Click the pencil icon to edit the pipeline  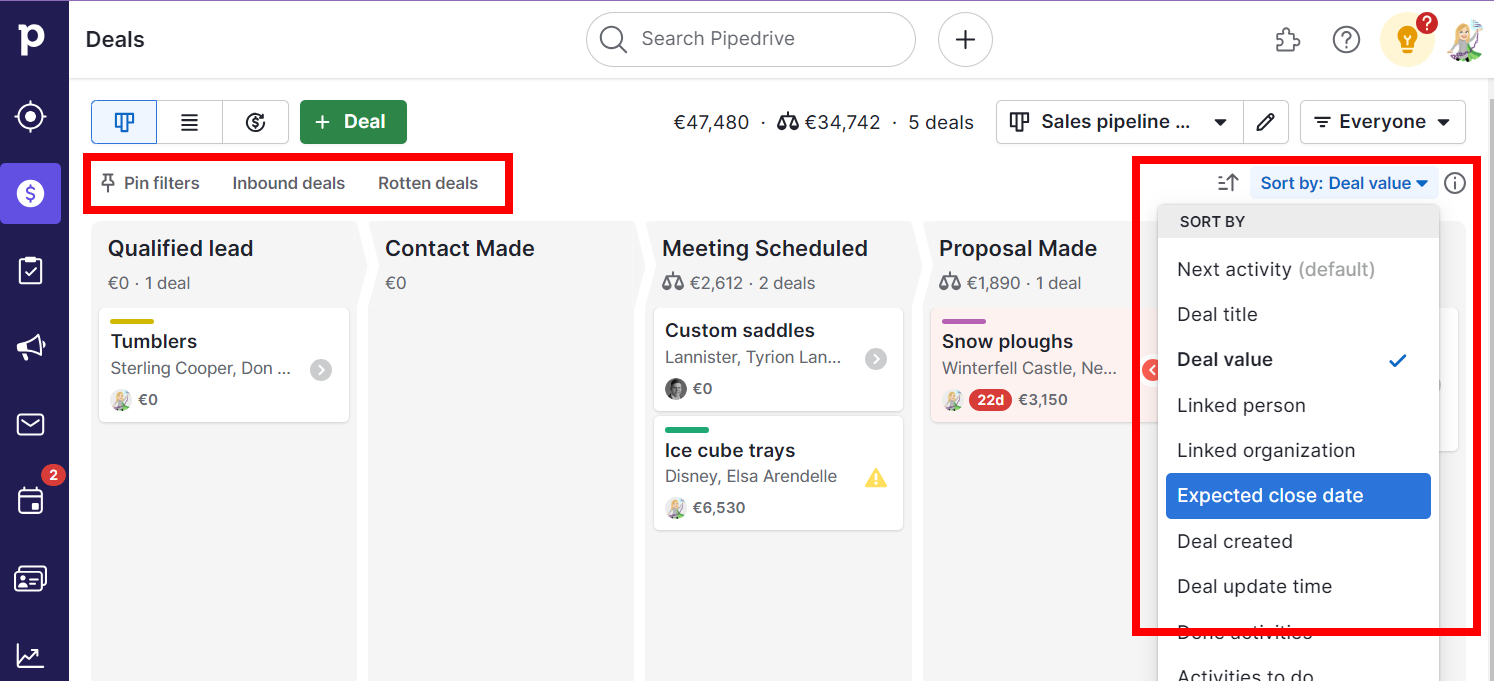click(x=1265, y=121)
